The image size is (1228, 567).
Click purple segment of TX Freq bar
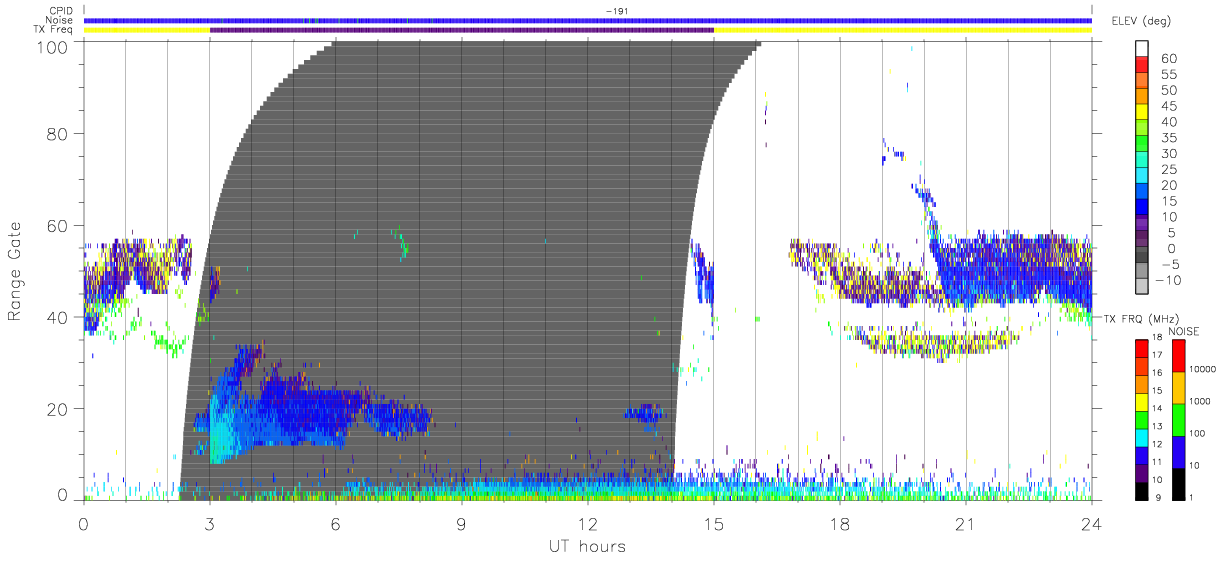click(462, 30)
